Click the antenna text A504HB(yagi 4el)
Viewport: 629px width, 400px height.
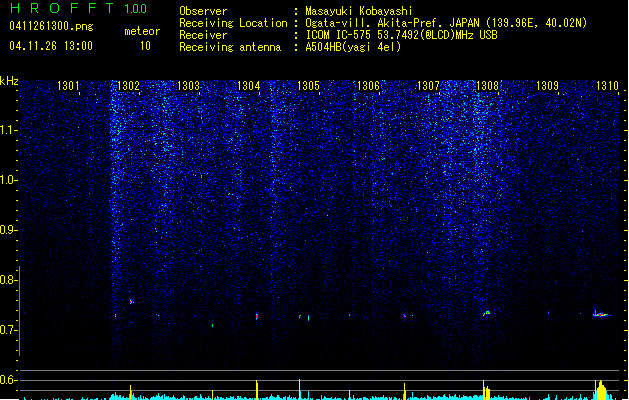[x=353, y=47]
